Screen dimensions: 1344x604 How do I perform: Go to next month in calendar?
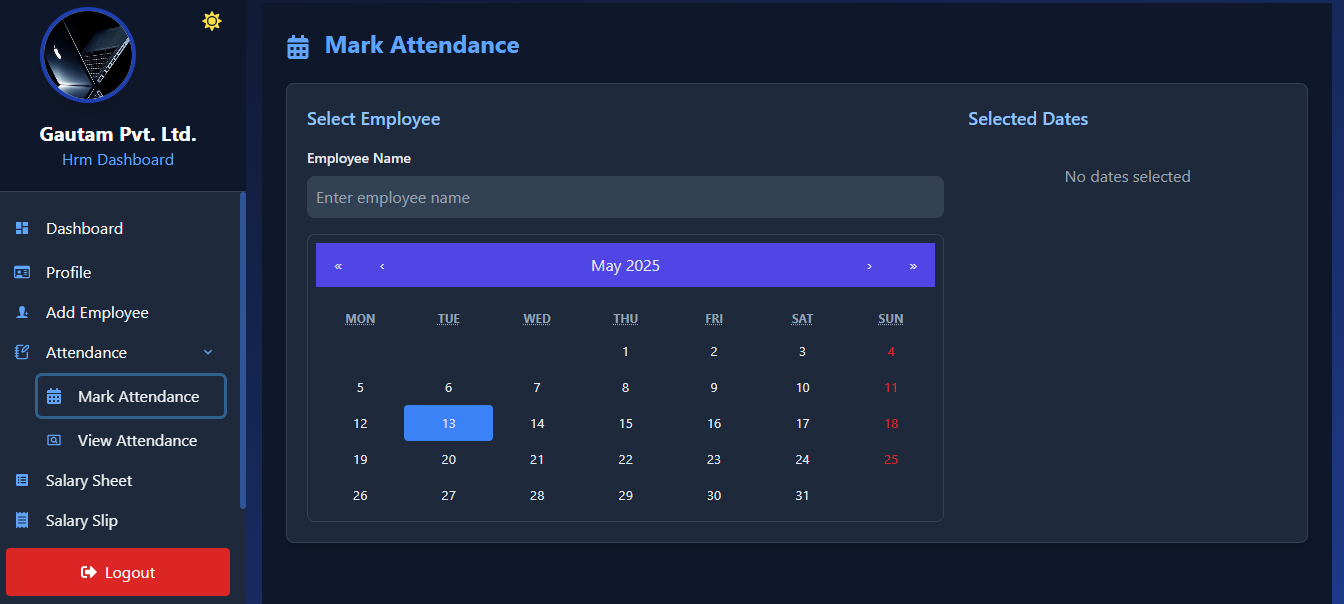coord(869,266)
